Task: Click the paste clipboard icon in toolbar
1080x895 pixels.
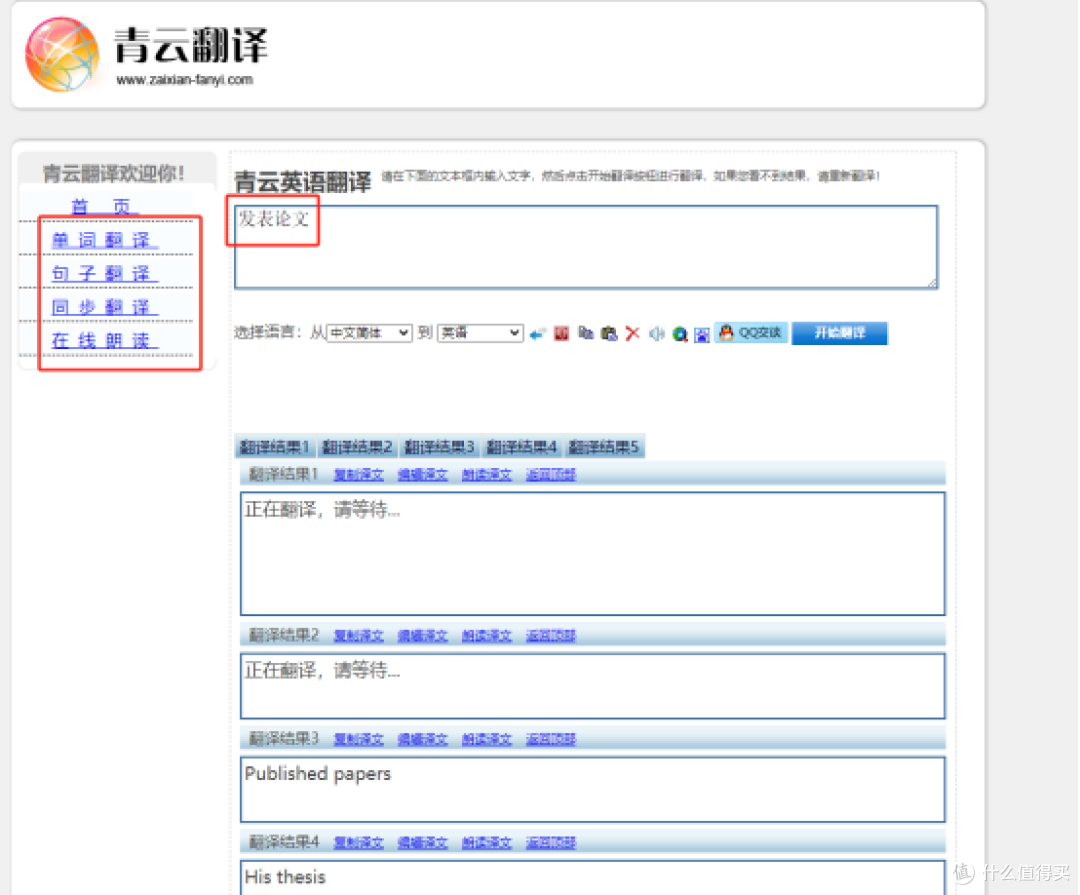Action: tap(609, 333)
